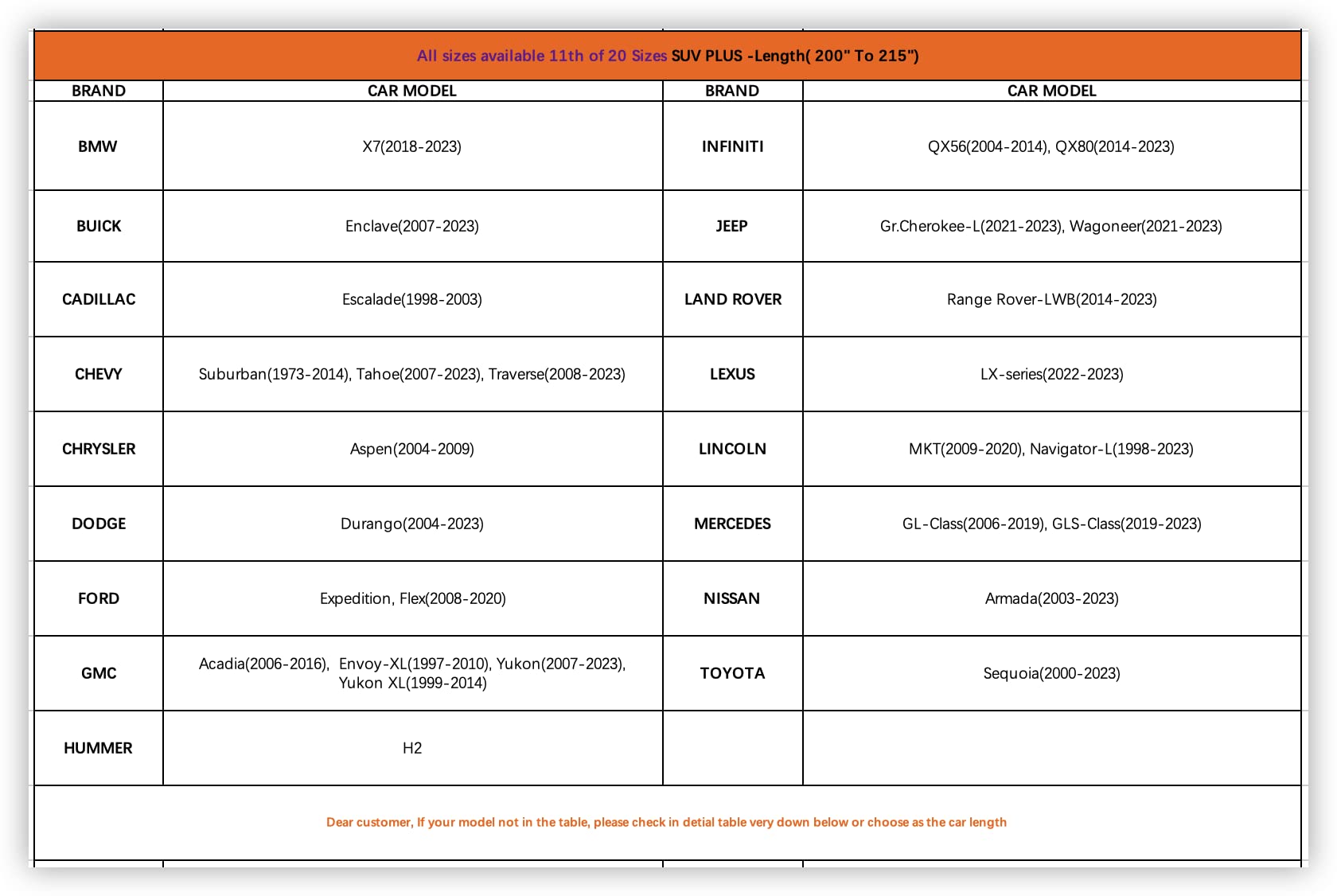Click the Enclave(2007-2023) cell

[412, 226]
